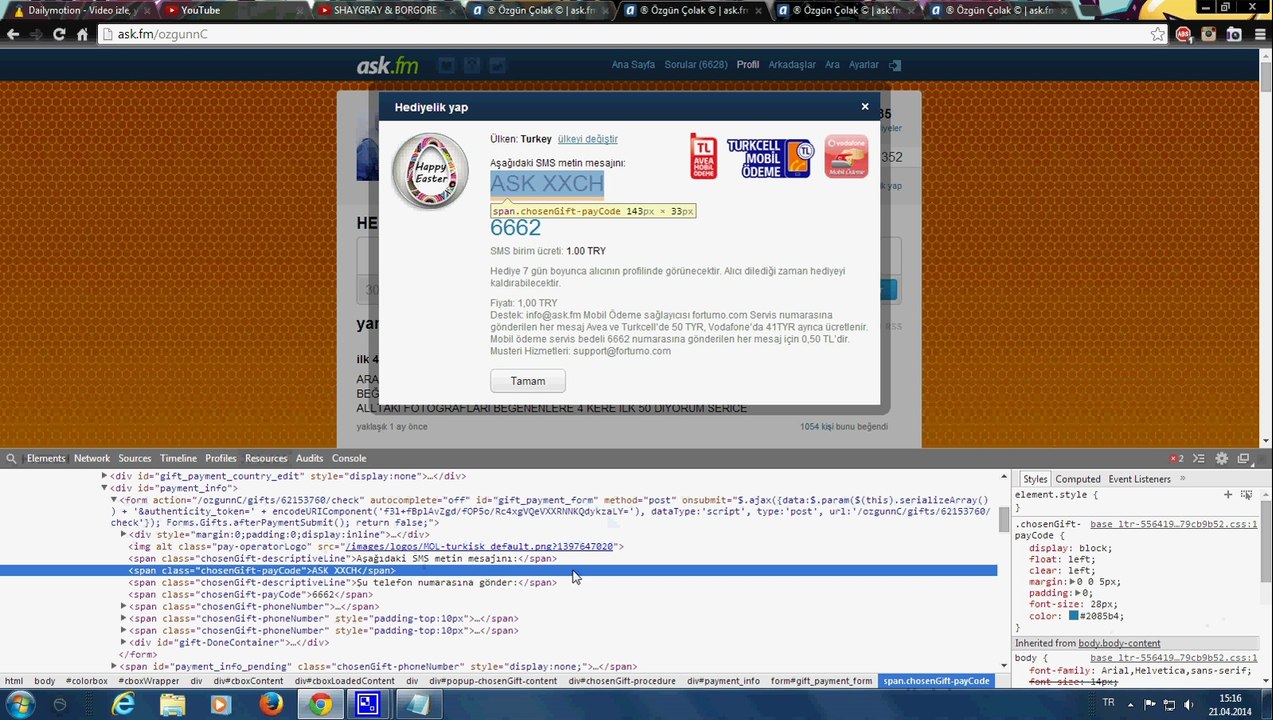Open the media player taskbar icon
The height and width of the screenshot is (720, 1273).
(x=221, y=704)
